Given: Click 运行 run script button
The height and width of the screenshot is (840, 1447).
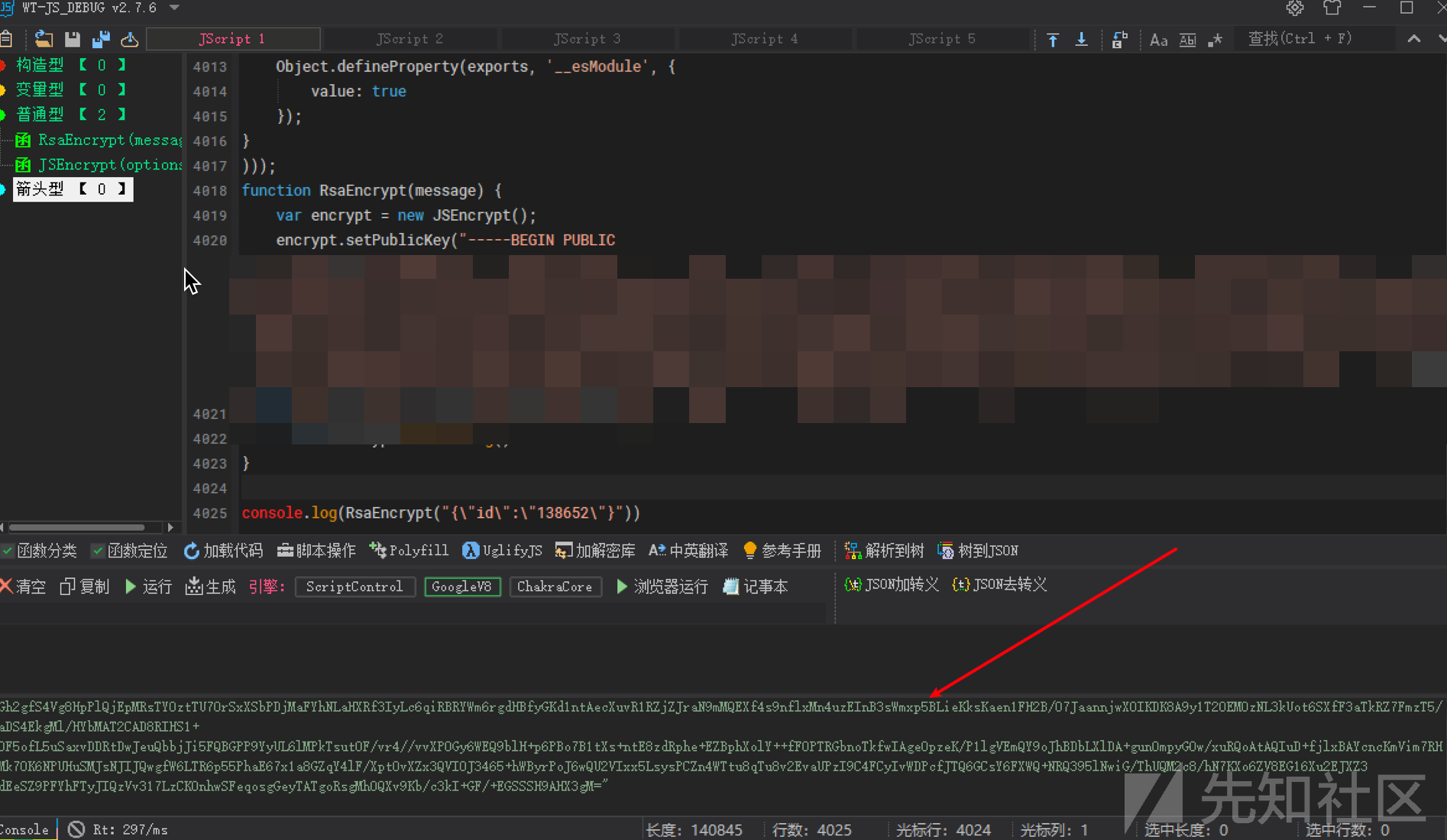Looking at the screenshot, I should pos(148,586).
